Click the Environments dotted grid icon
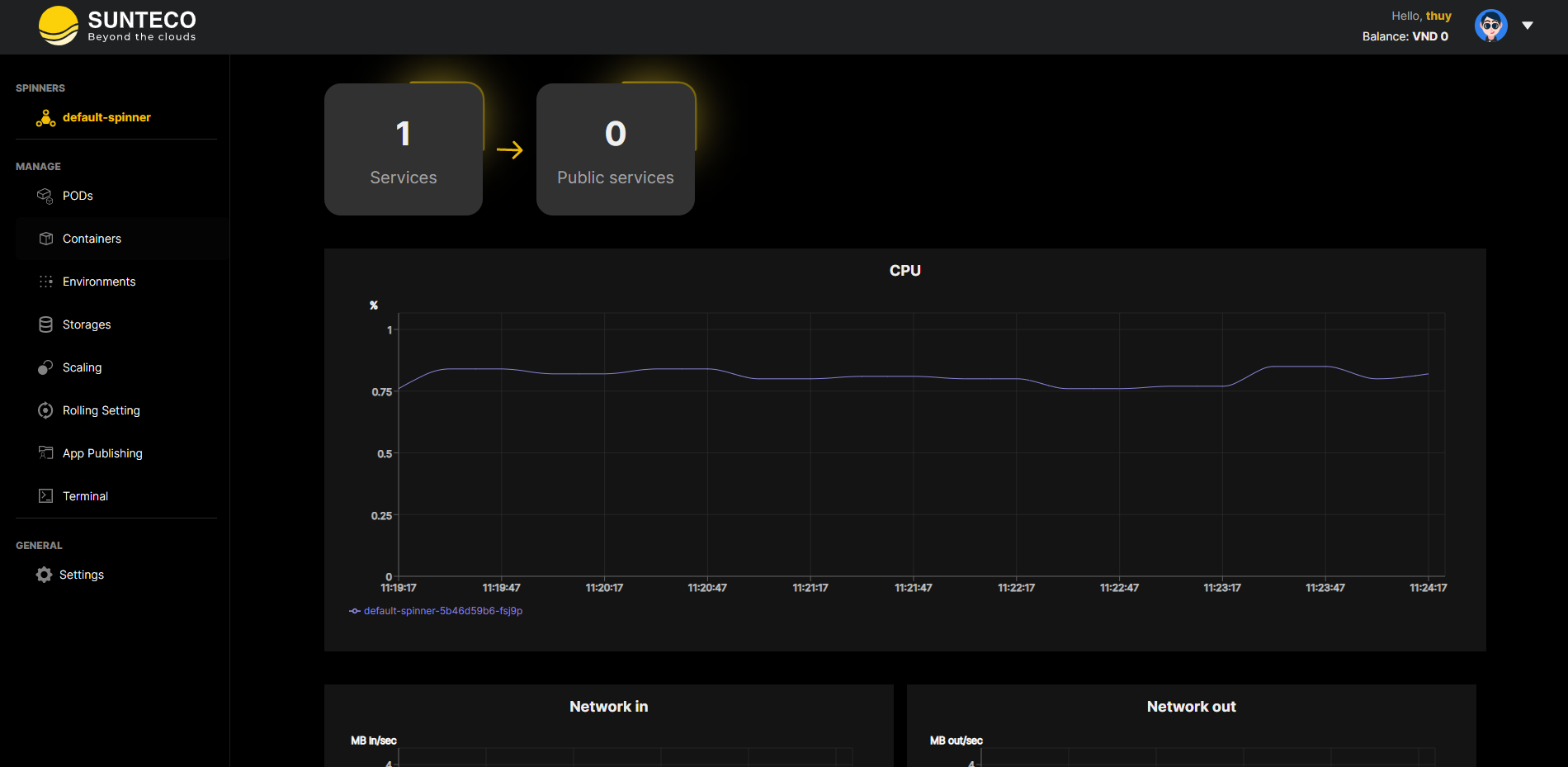1568x767 pixels. point(45,282)
